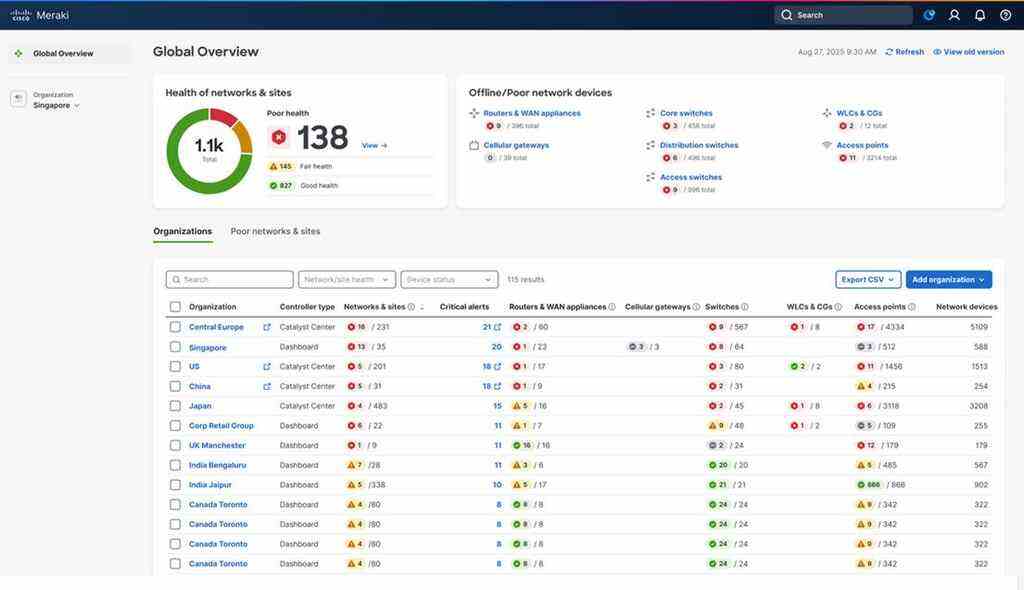Open the help question mark icon
Image resolution: width=1024 pixels, height=590 pixels.
[1005, 15]
